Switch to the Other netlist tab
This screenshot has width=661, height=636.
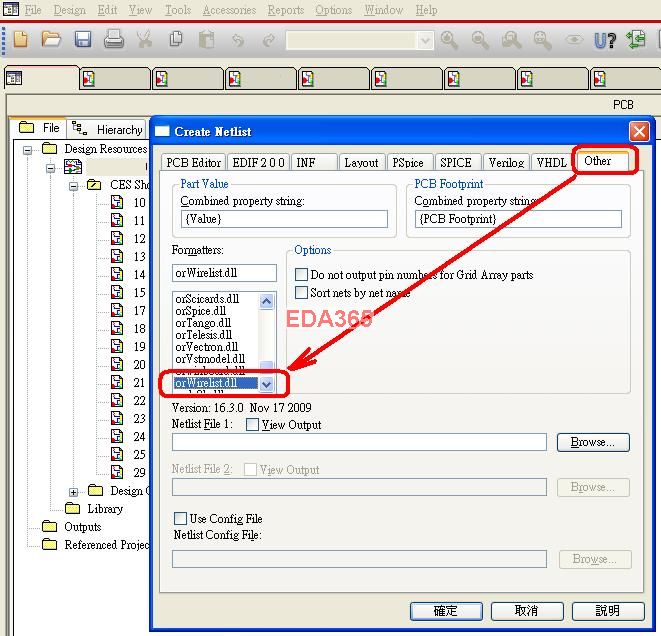point(603,161)
